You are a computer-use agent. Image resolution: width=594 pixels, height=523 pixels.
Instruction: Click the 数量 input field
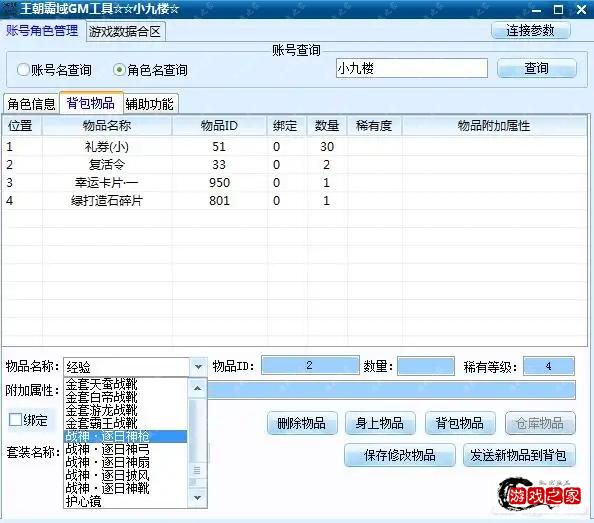pyautogui.click(x=425, y=366)
